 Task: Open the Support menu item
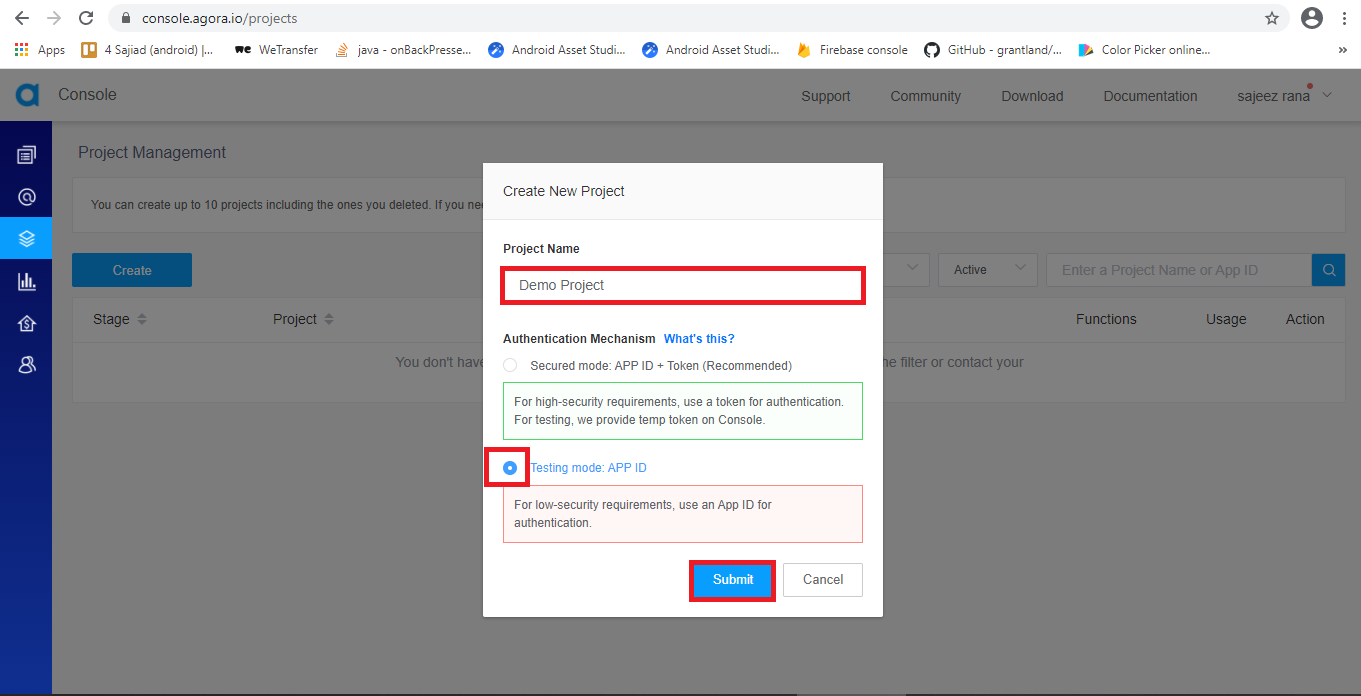tap(825, 96)
